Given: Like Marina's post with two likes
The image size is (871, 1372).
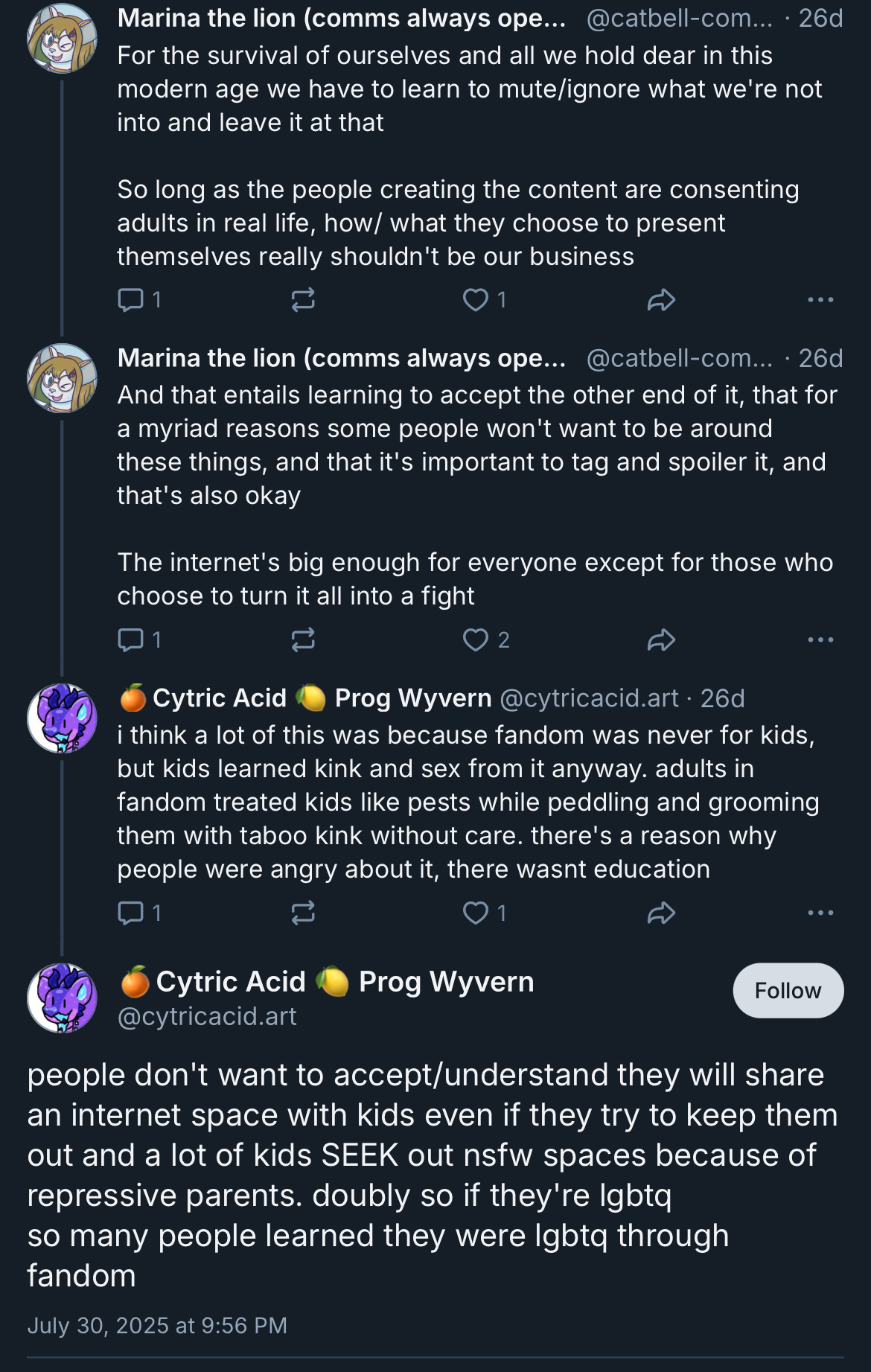Looking at the screenshot, I should [x=476, y=640].
